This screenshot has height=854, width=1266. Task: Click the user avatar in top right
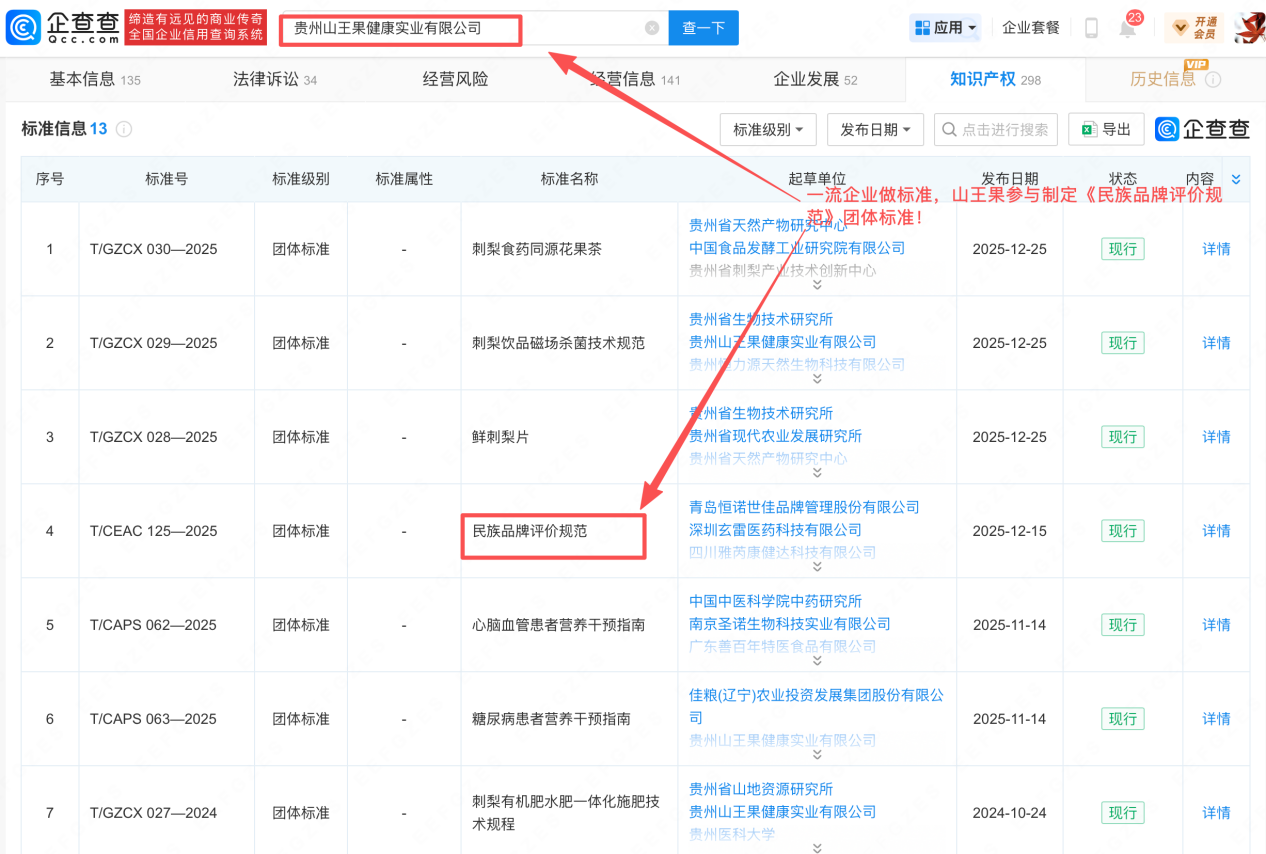point(1249,27)
